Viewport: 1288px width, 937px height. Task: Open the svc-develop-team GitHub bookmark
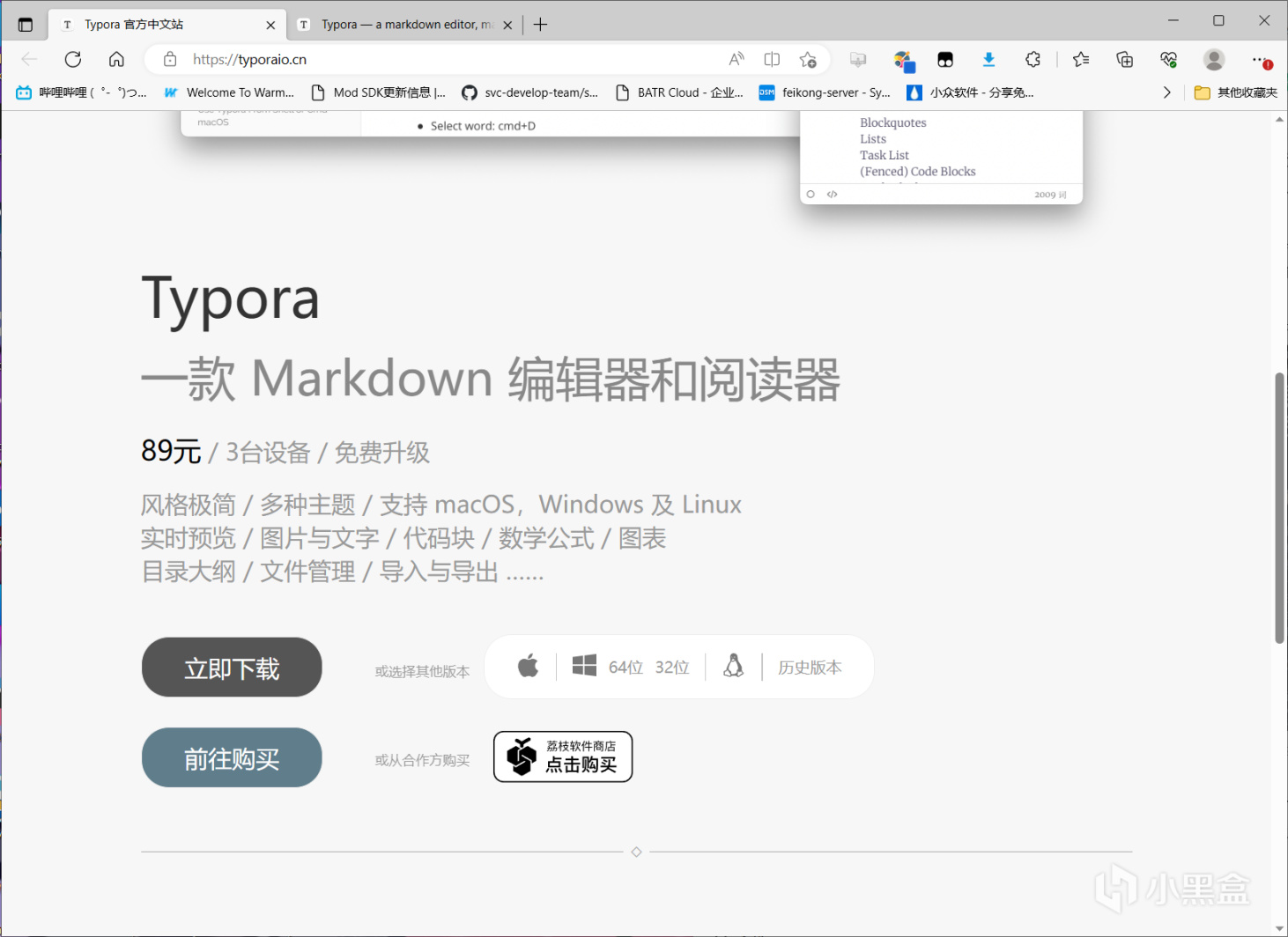pyautogui.click(x=530, y=92)
